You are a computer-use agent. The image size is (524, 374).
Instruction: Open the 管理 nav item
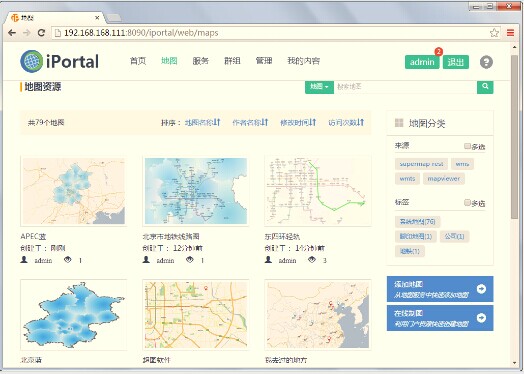coord(264,61)
